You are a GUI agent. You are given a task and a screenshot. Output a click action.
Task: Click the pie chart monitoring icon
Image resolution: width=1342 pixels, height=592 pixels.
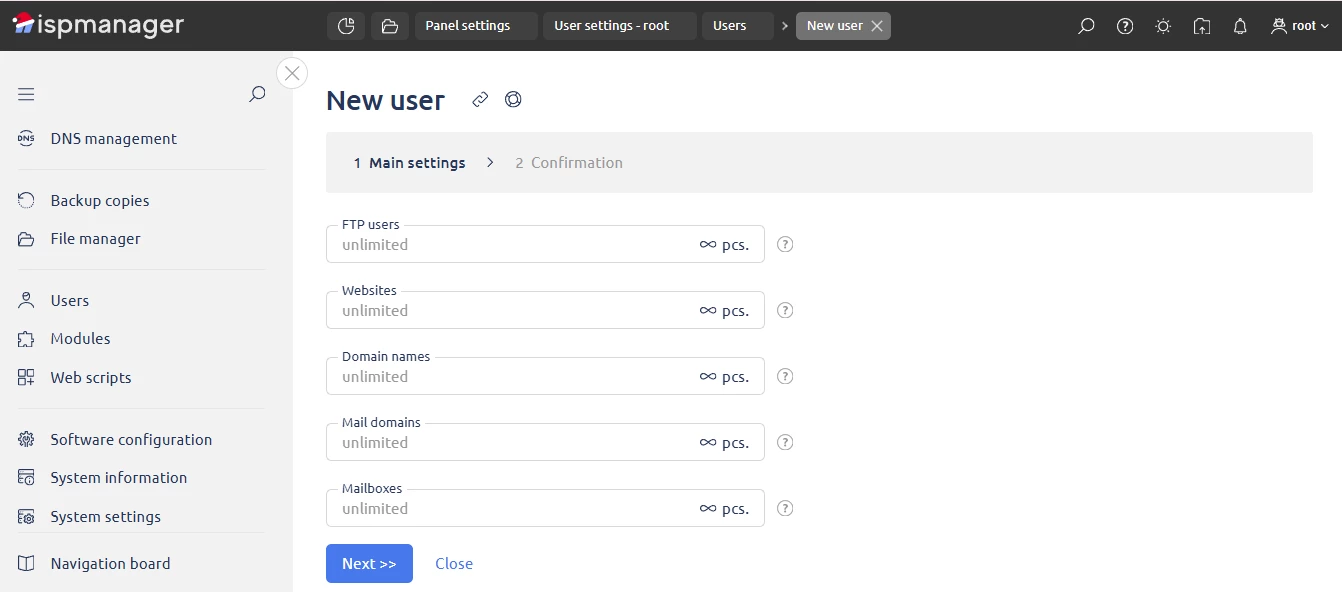[x=346, y=26]
